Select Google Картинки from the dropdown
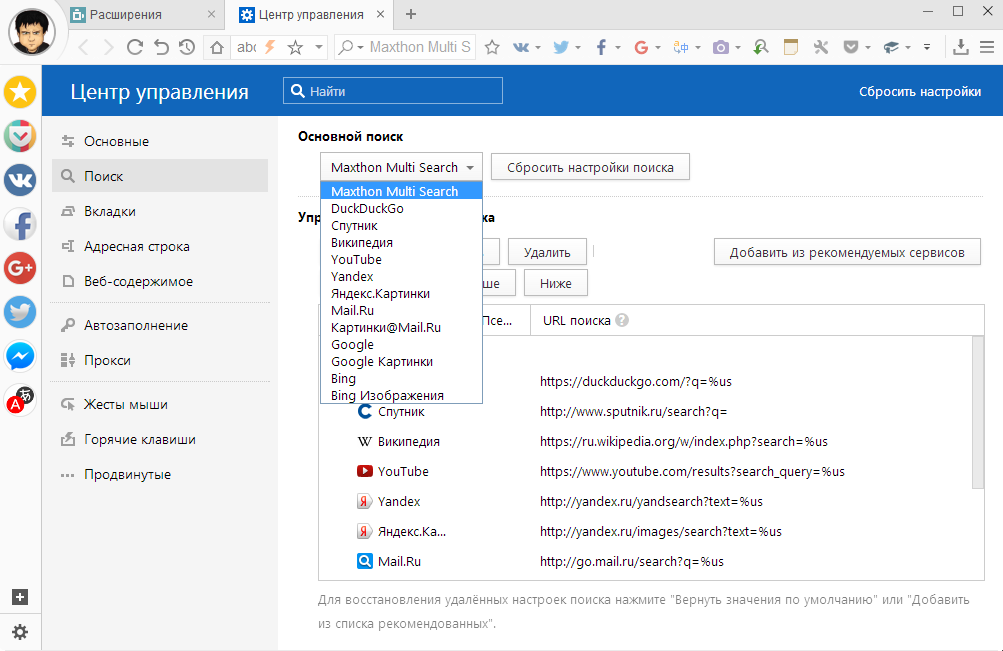This screenshot has height=651, width=1003. coord(401,361)
